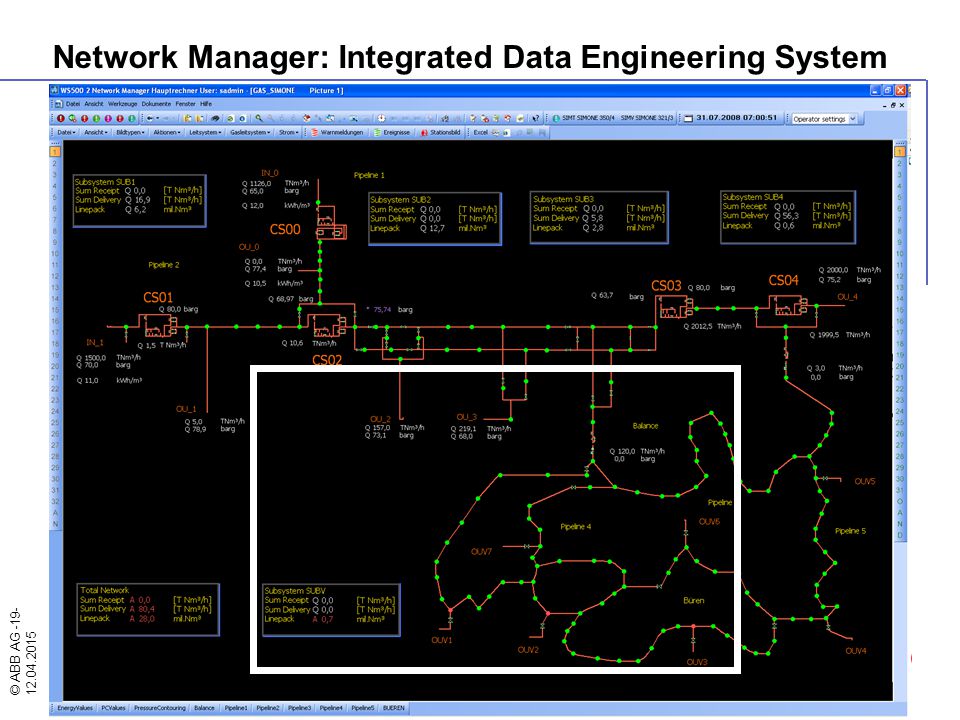
Task: Expand the Bildtypen toolbar dropdown
Action: coord(130,132)
